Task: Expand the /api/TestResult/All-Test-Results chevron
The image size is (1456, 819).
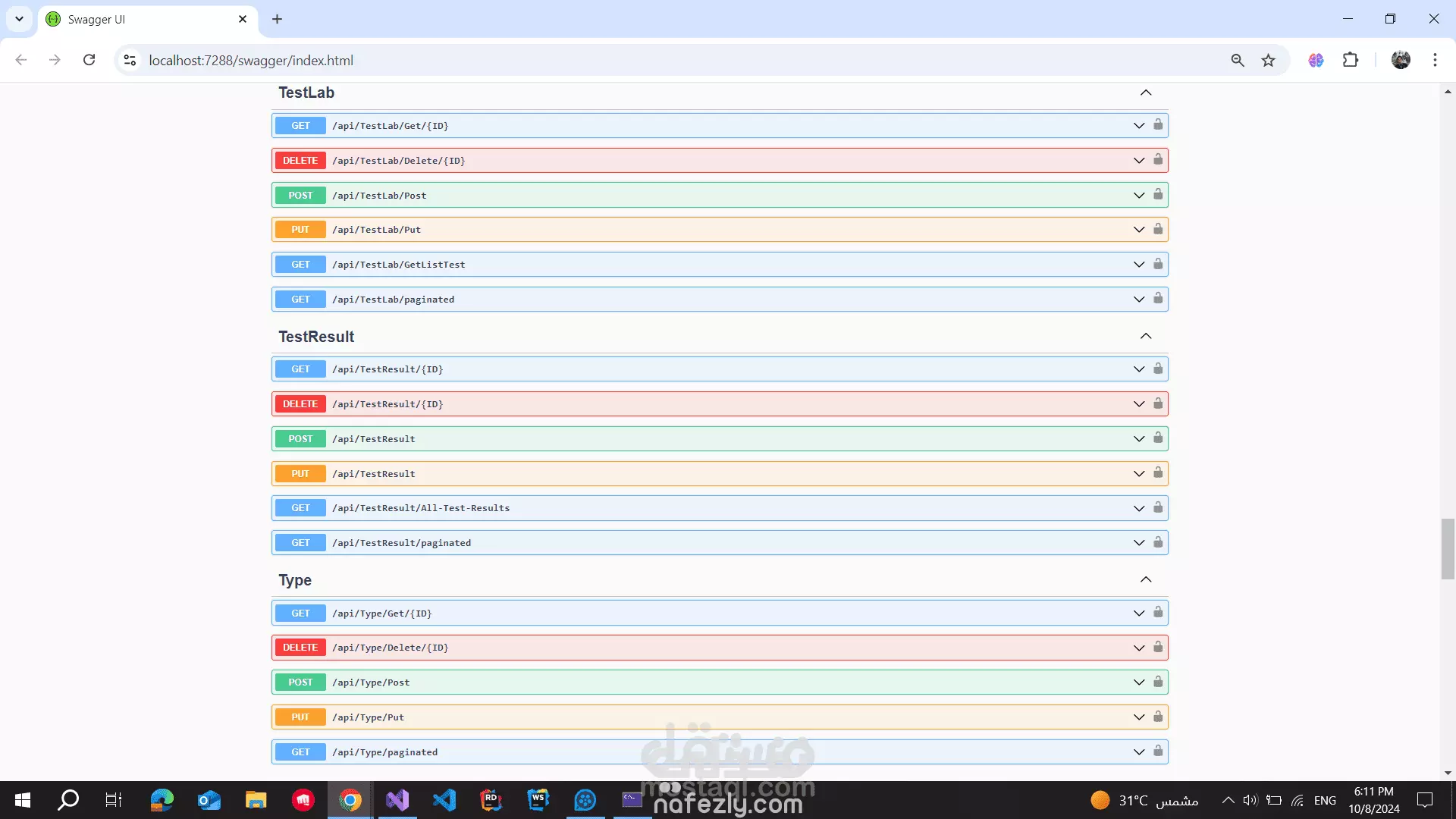Action: click(1138, 508)
